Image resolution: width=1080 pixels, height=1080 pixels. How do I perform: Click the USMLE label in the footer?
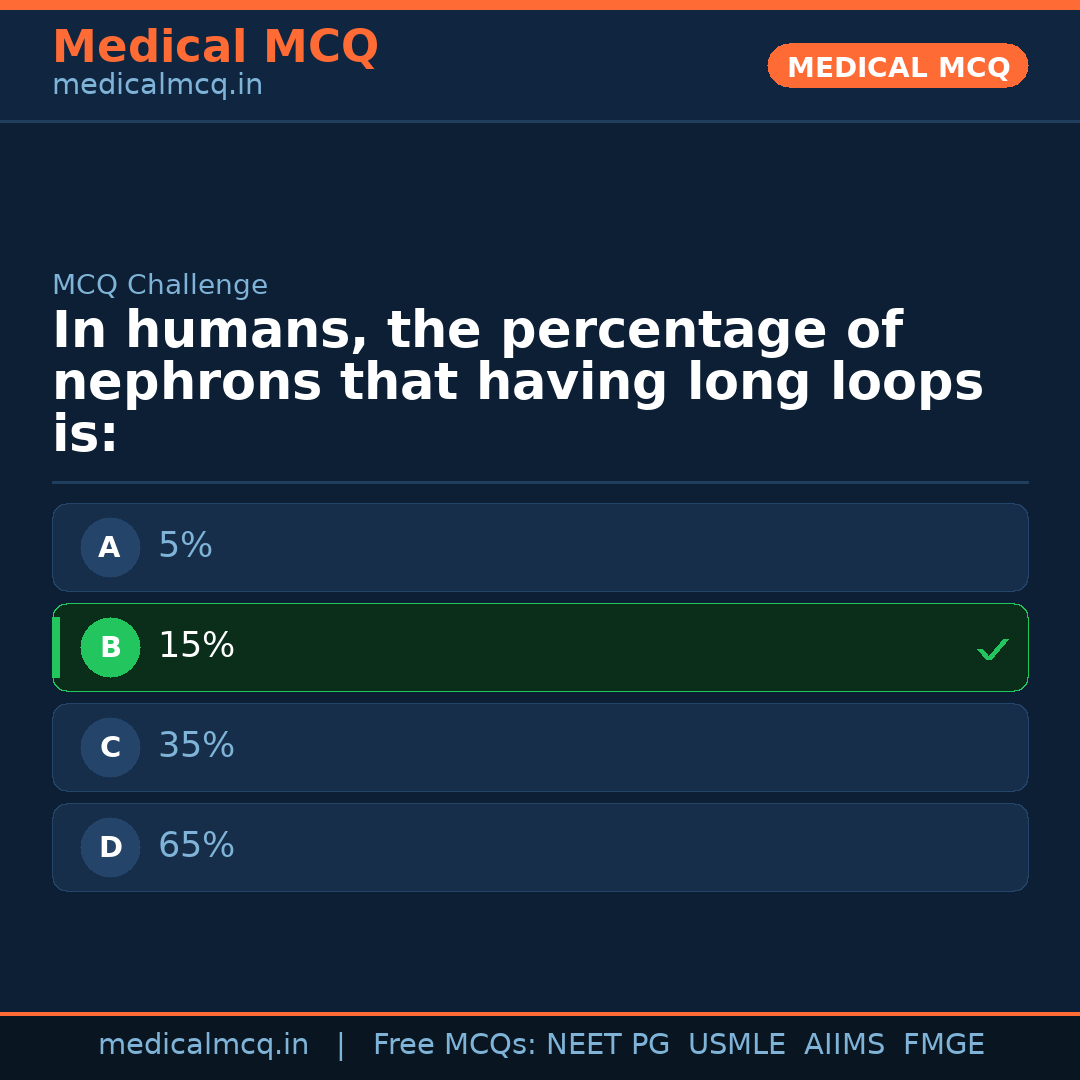click(736, 1045)
